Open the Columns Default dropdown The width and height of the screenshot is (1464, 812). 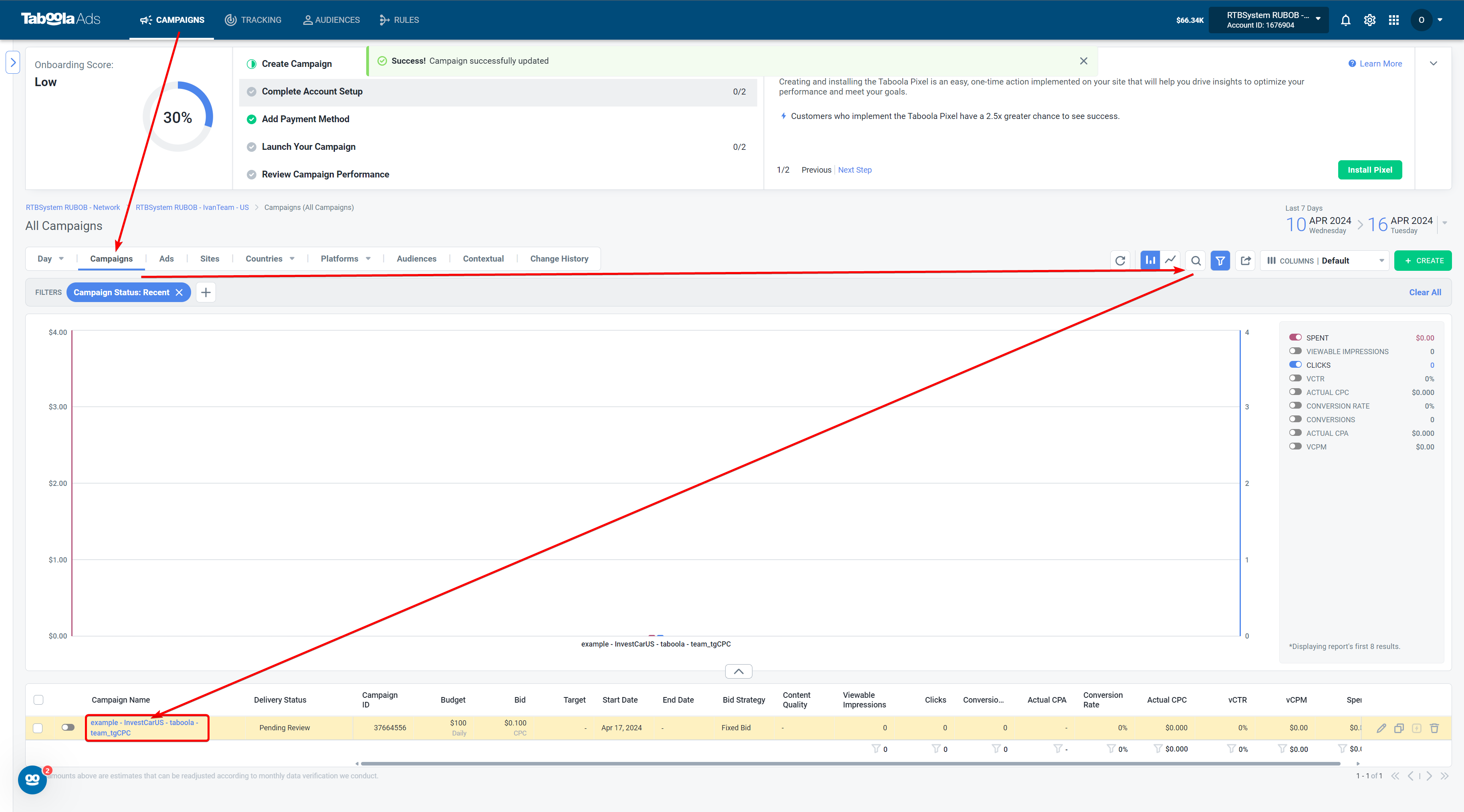pyautogui.click(x=1325, y=261)
